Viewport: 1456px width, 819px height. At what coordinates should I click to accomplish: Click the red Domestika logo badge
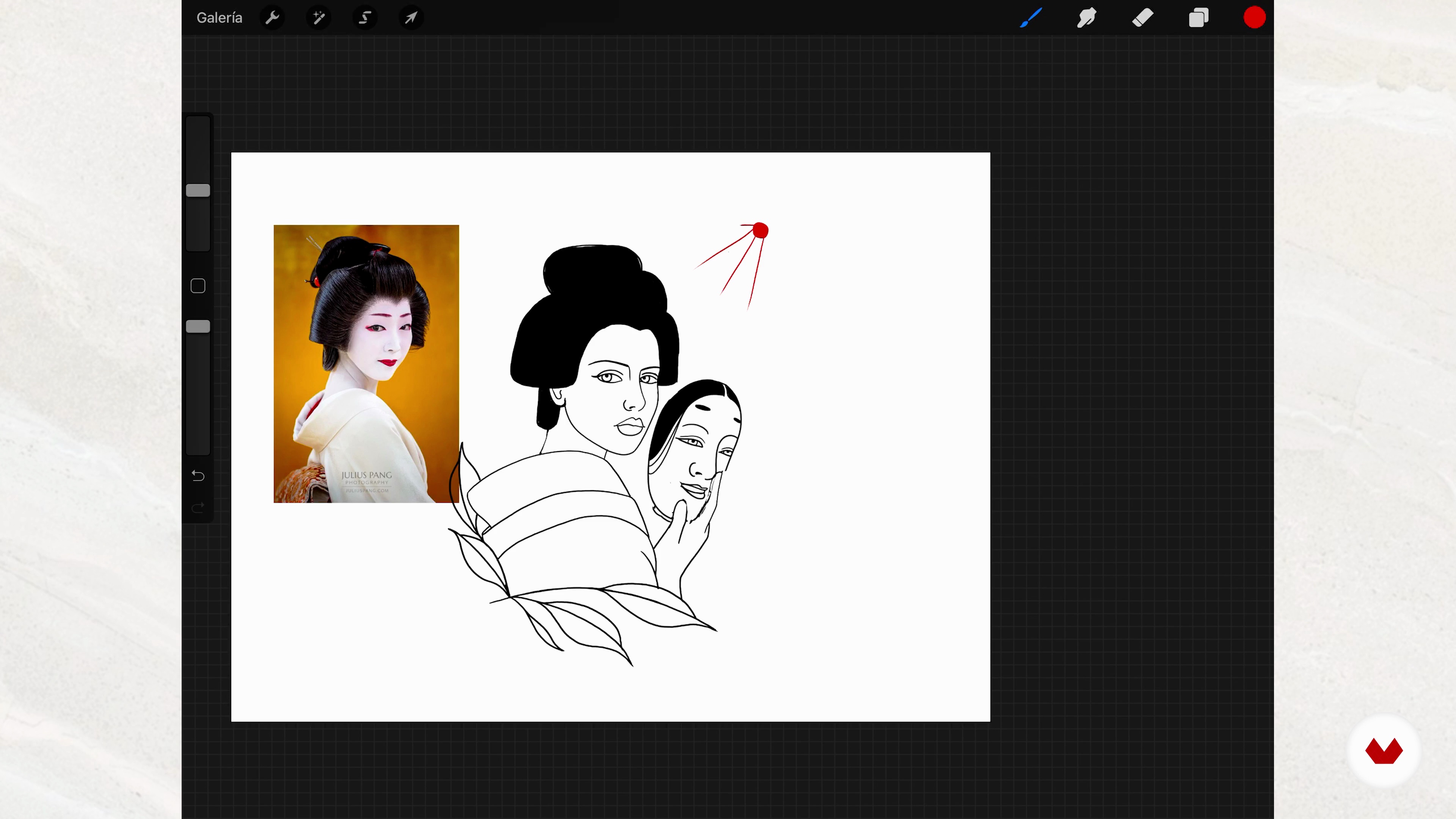[x=1384, y=751]
